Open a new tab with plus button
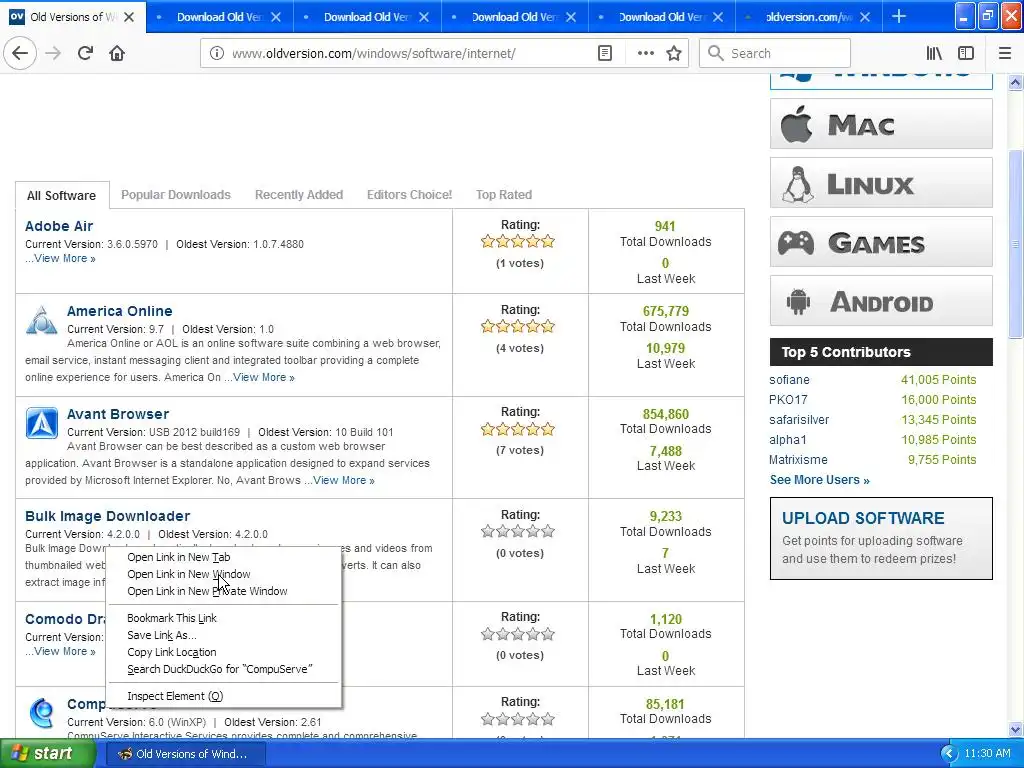Image resolution: width=1024 pixels, height=768 pixels. coord(899,16)
